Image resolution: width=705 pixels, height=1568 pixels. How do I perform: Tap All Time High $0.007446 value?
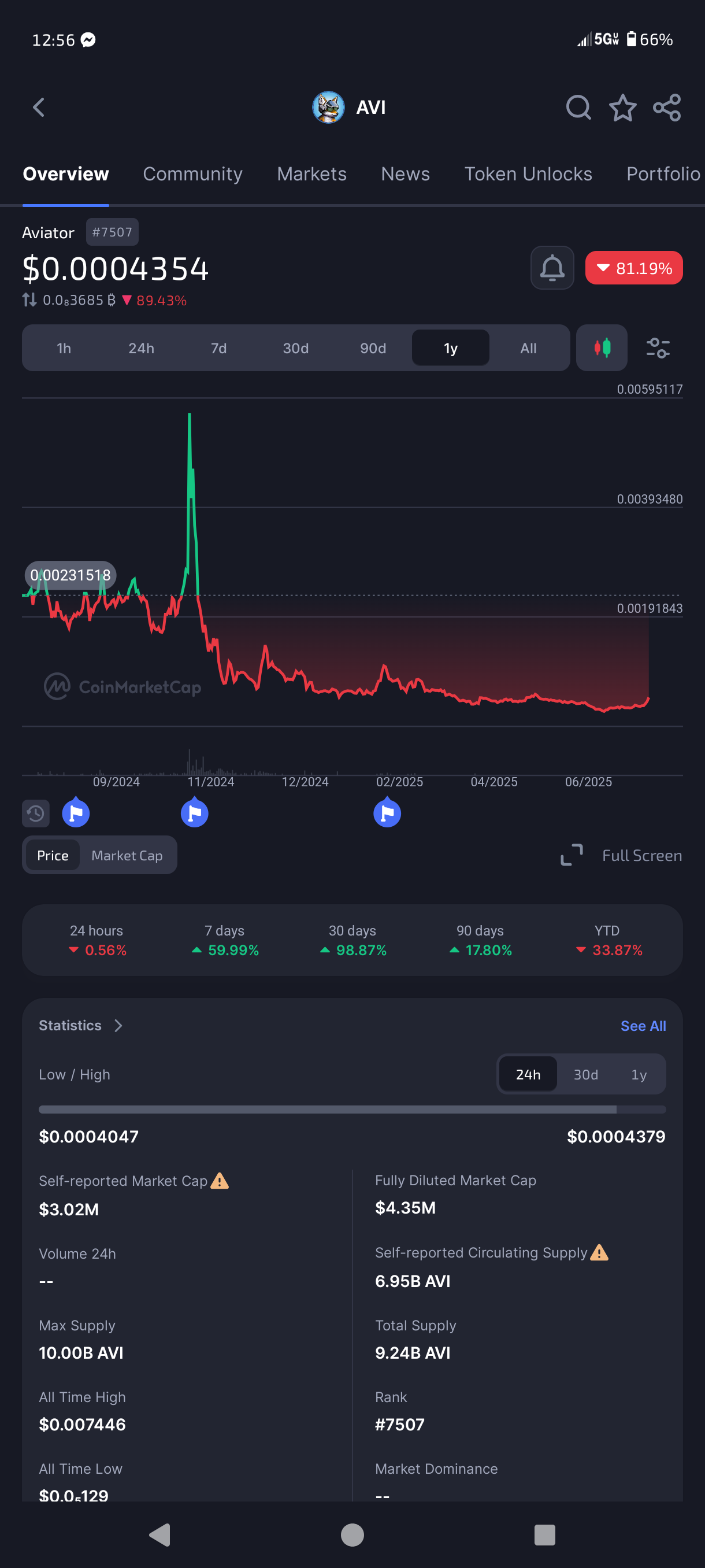(x=82, y=1425)
